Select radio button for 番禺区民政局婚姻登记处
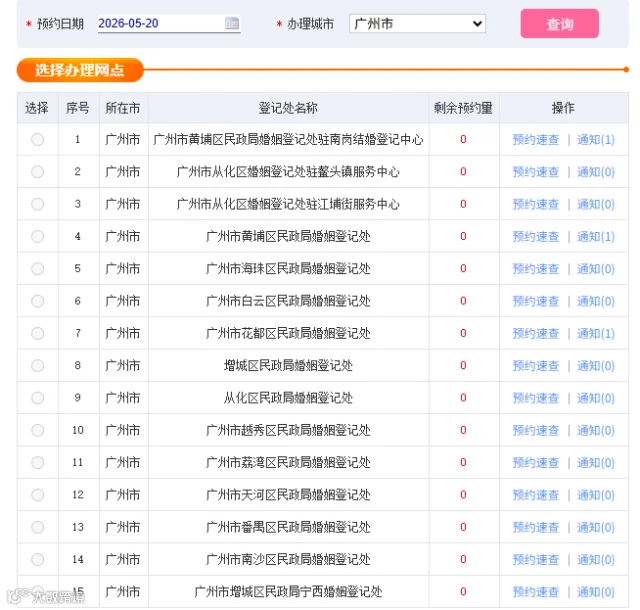The height and width of the screenshot is (610, 640). point(38,527)
